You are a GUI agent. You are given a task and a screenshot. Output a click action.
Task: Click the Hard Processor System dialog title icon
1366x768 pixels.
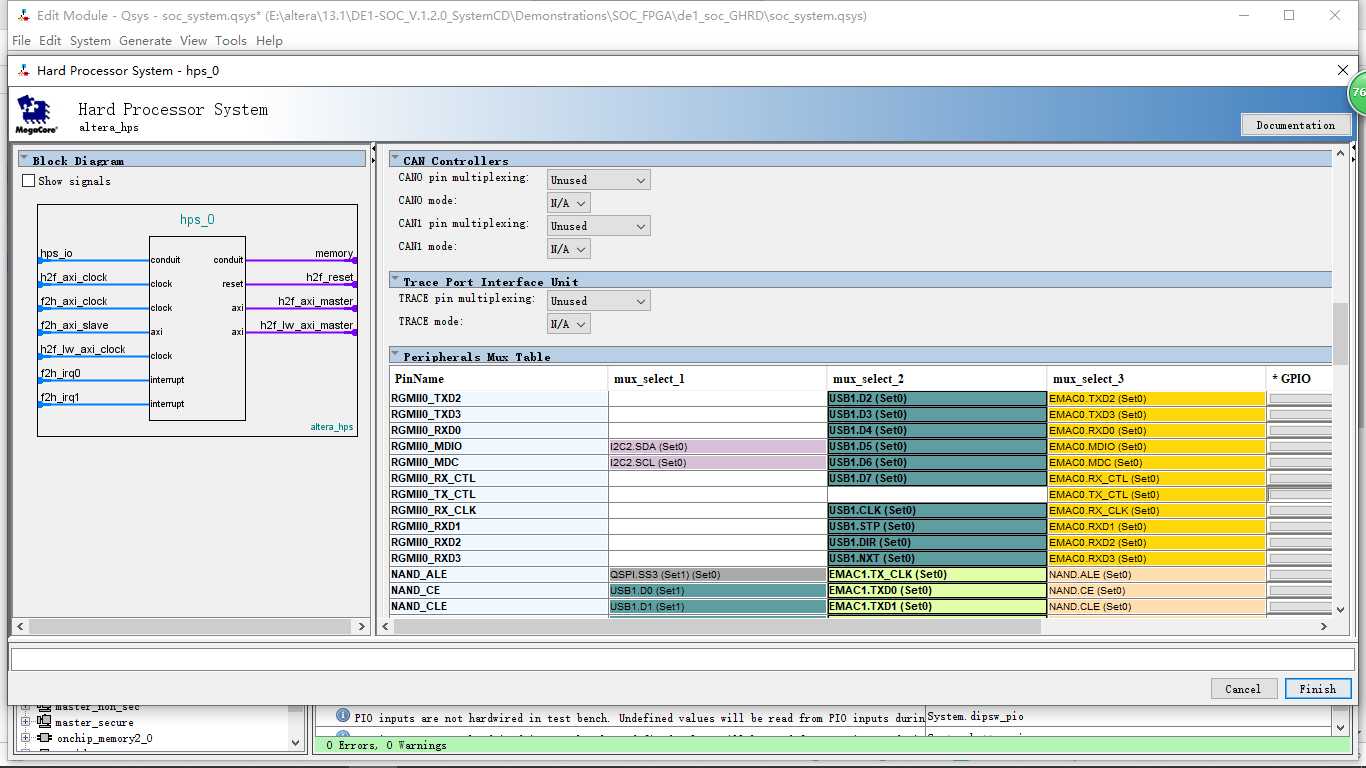pos(24,70)
